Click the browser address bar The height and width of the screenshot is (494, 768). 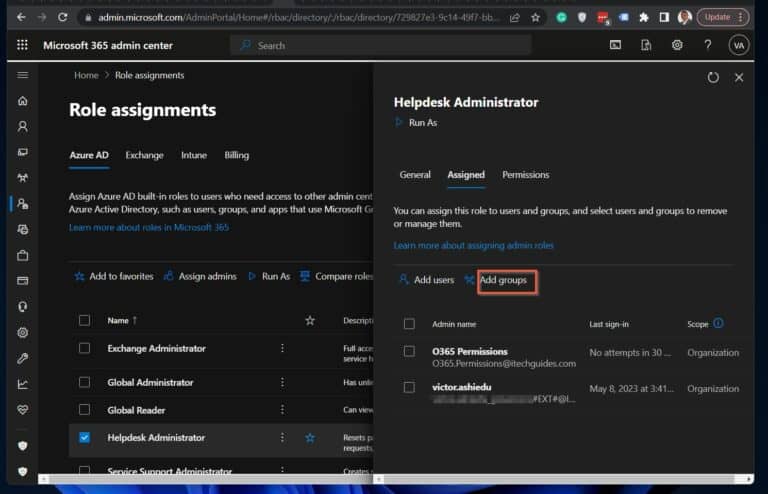click(x=299, y=18)
